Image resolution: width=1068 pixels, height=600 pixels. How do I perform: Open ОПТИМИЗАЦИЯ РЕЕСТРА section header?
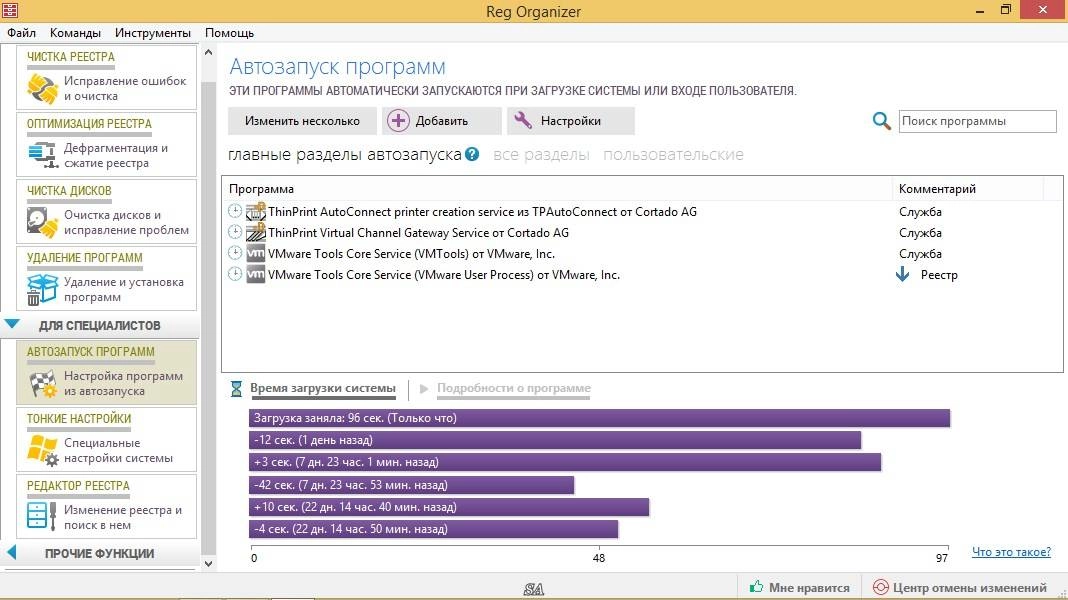[x=89, y=123]
